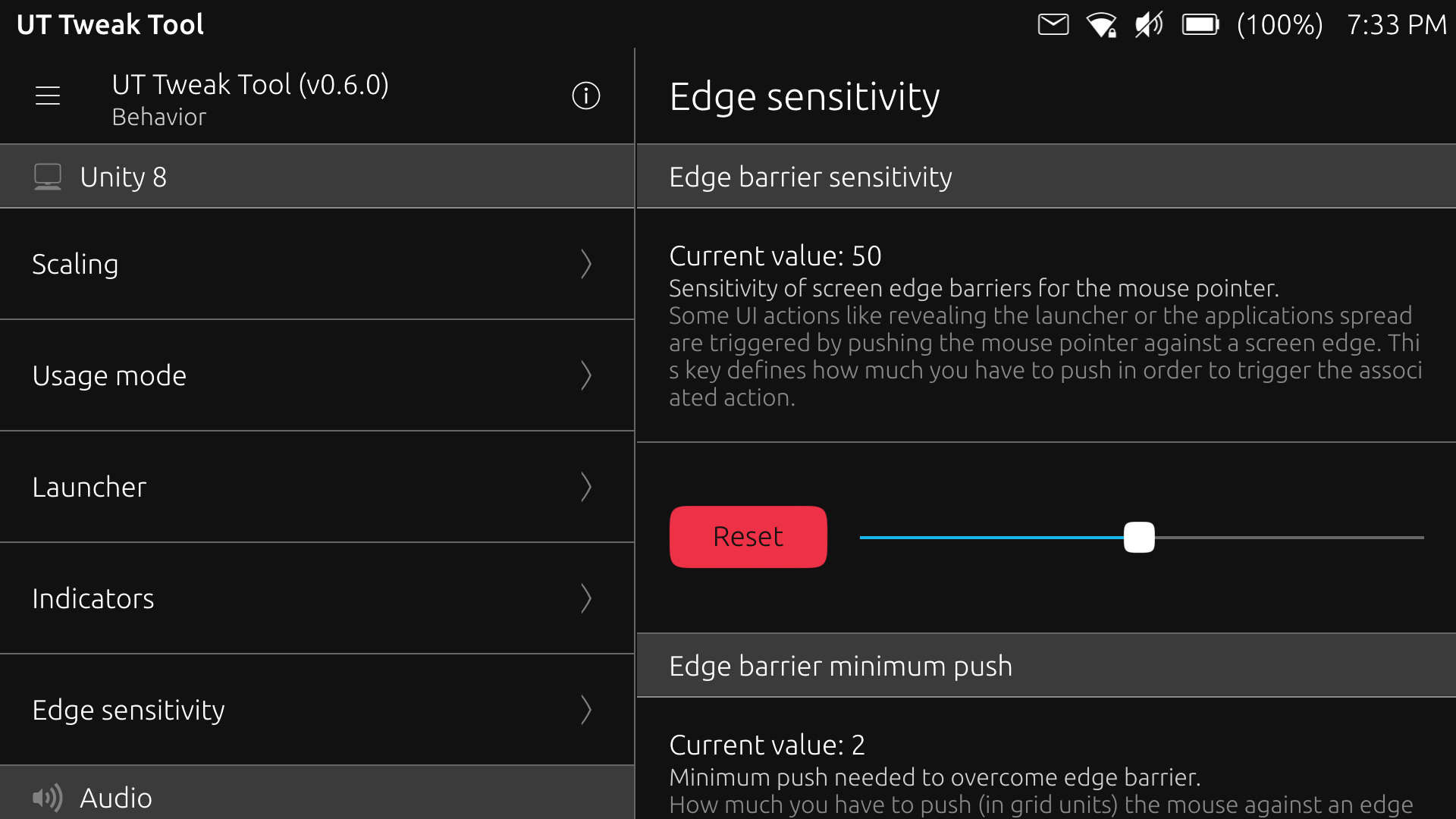This screenshot has height=819, width=1456.
Task: Open the info about page icon
Action: (x=585, y=96)
